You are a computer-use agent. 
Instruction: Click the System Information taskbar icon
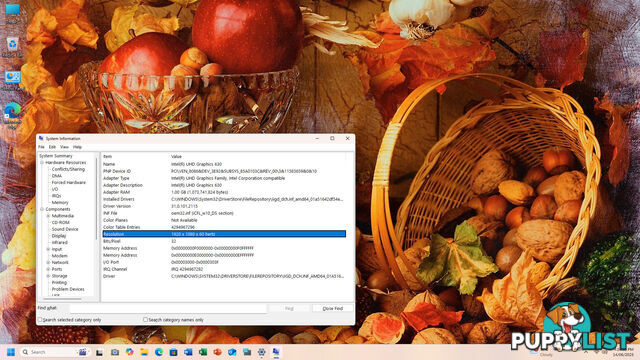(276, 352)
